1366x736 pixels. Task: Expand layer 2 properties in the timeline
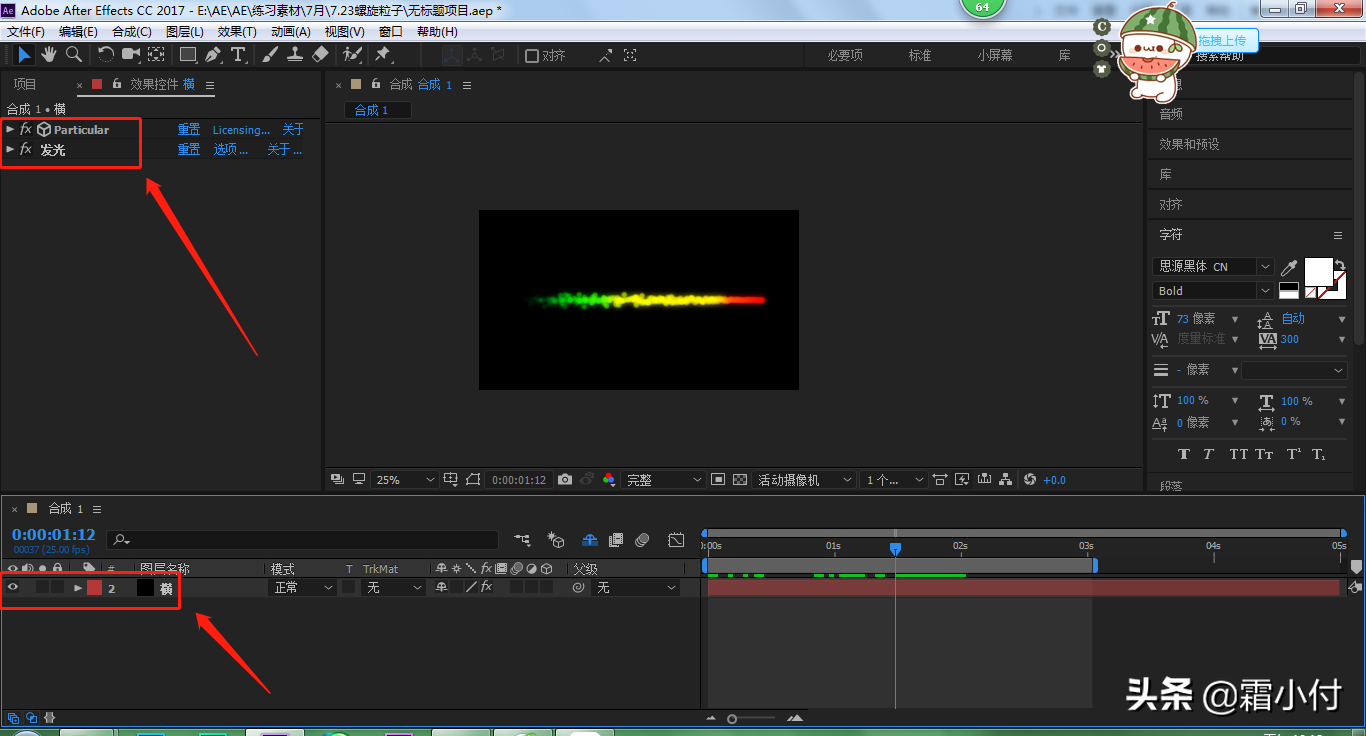78,588
